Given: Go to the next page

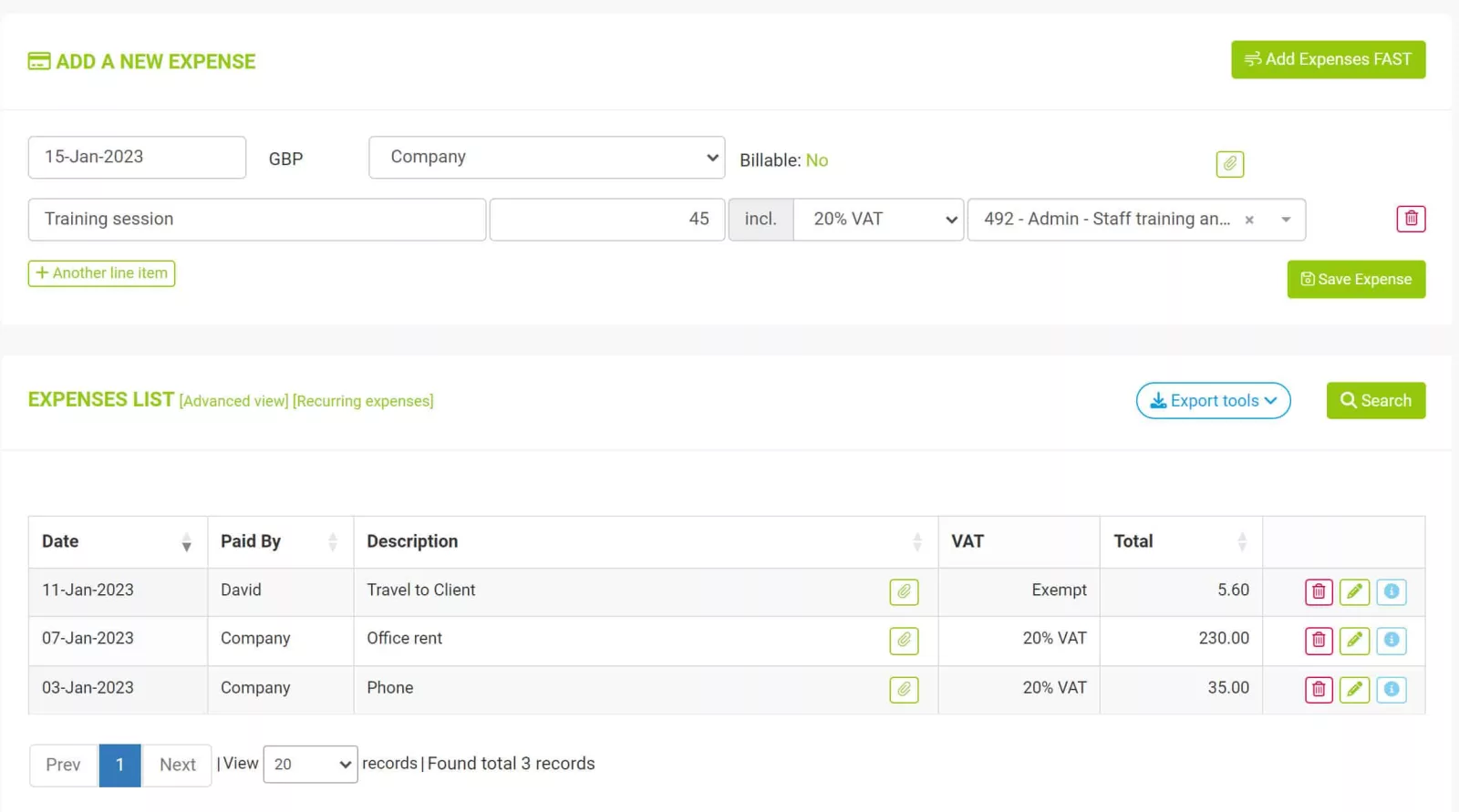Looking at the screenshot, I should point(177,765).
